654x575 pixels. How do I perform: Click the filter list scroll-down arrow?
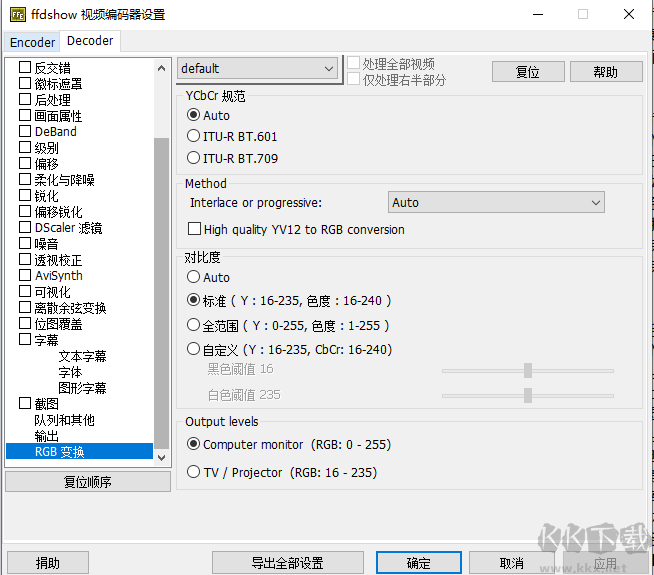pyautogui.click(x=161, y=457)
